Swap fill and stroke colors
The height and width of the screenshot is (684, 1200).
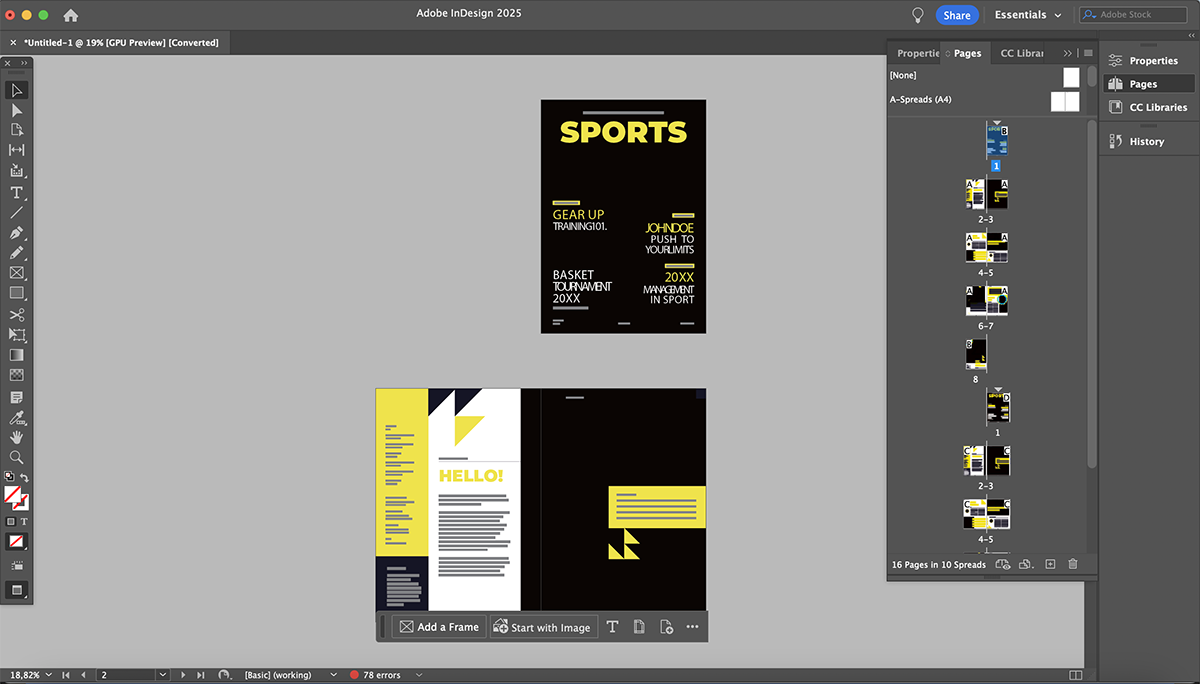click(x=25, y=478)
